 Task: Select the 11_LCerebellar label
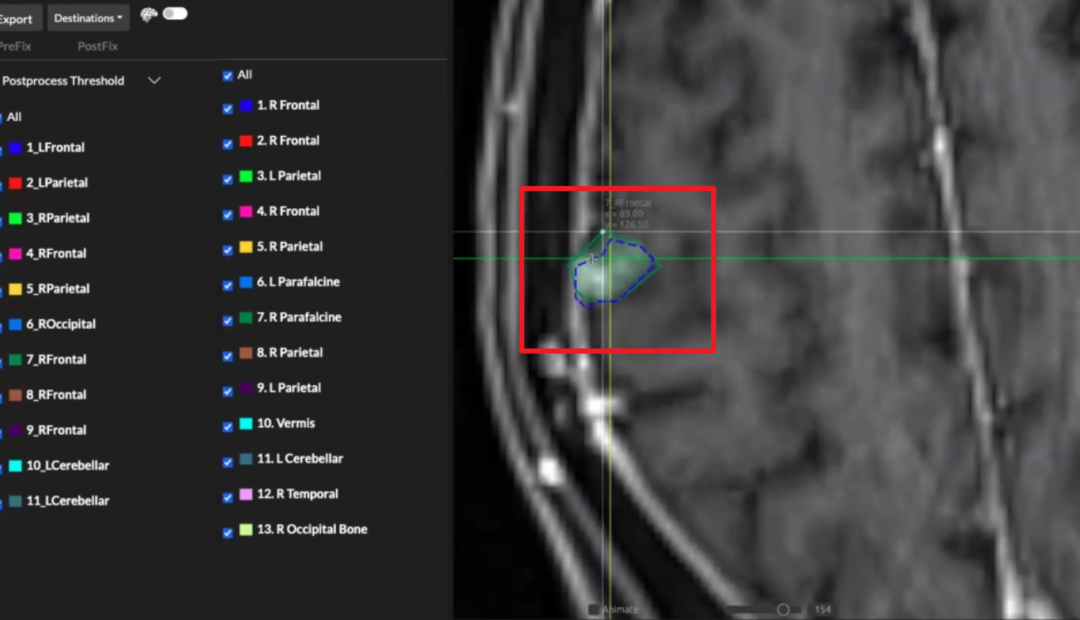click(68, 501)
